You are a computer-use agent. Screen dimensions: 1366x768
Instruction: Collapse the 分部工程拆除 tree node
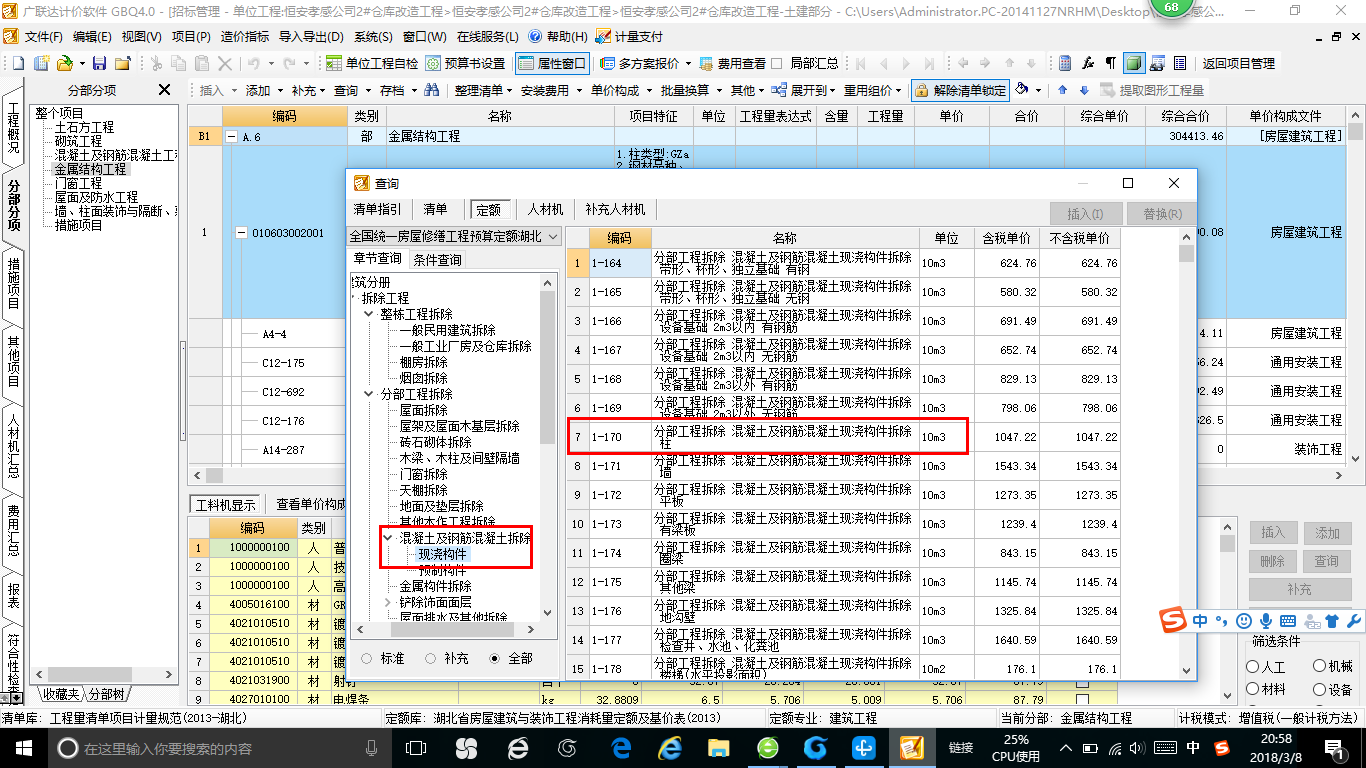click(x=371, y=394)
